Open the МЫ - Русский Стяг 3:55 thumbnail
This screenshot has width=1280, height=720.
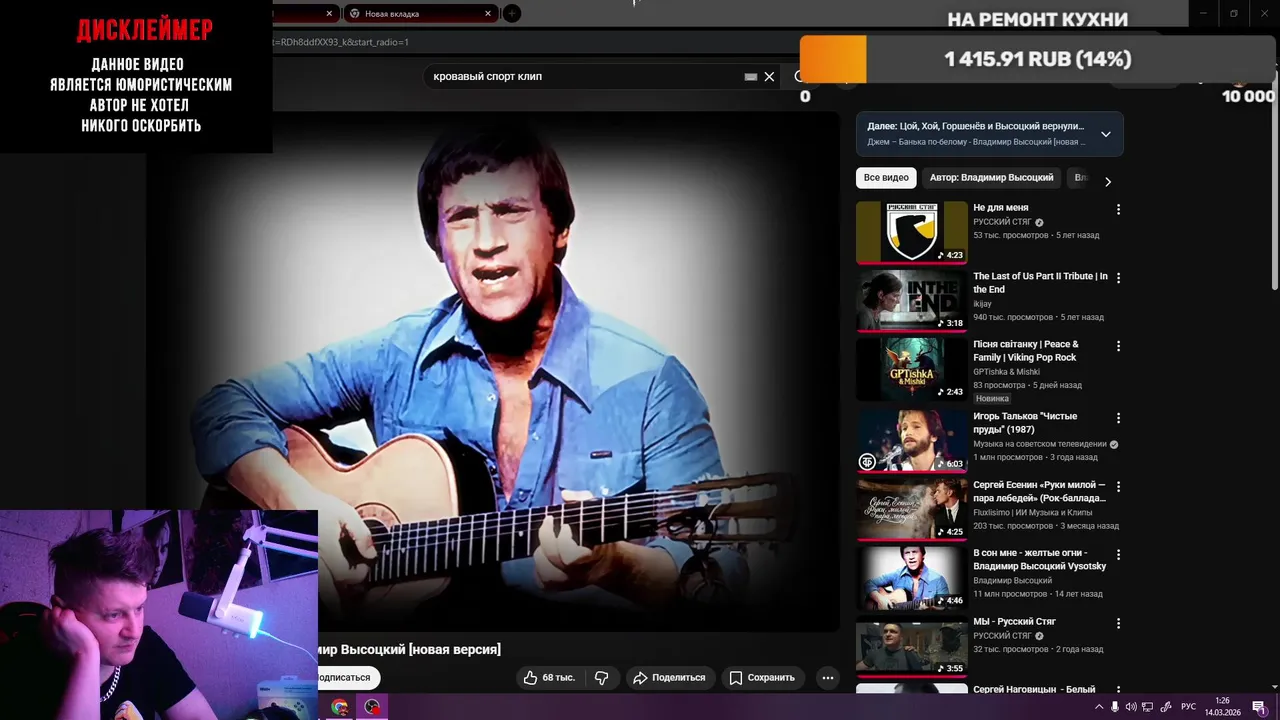912,646
